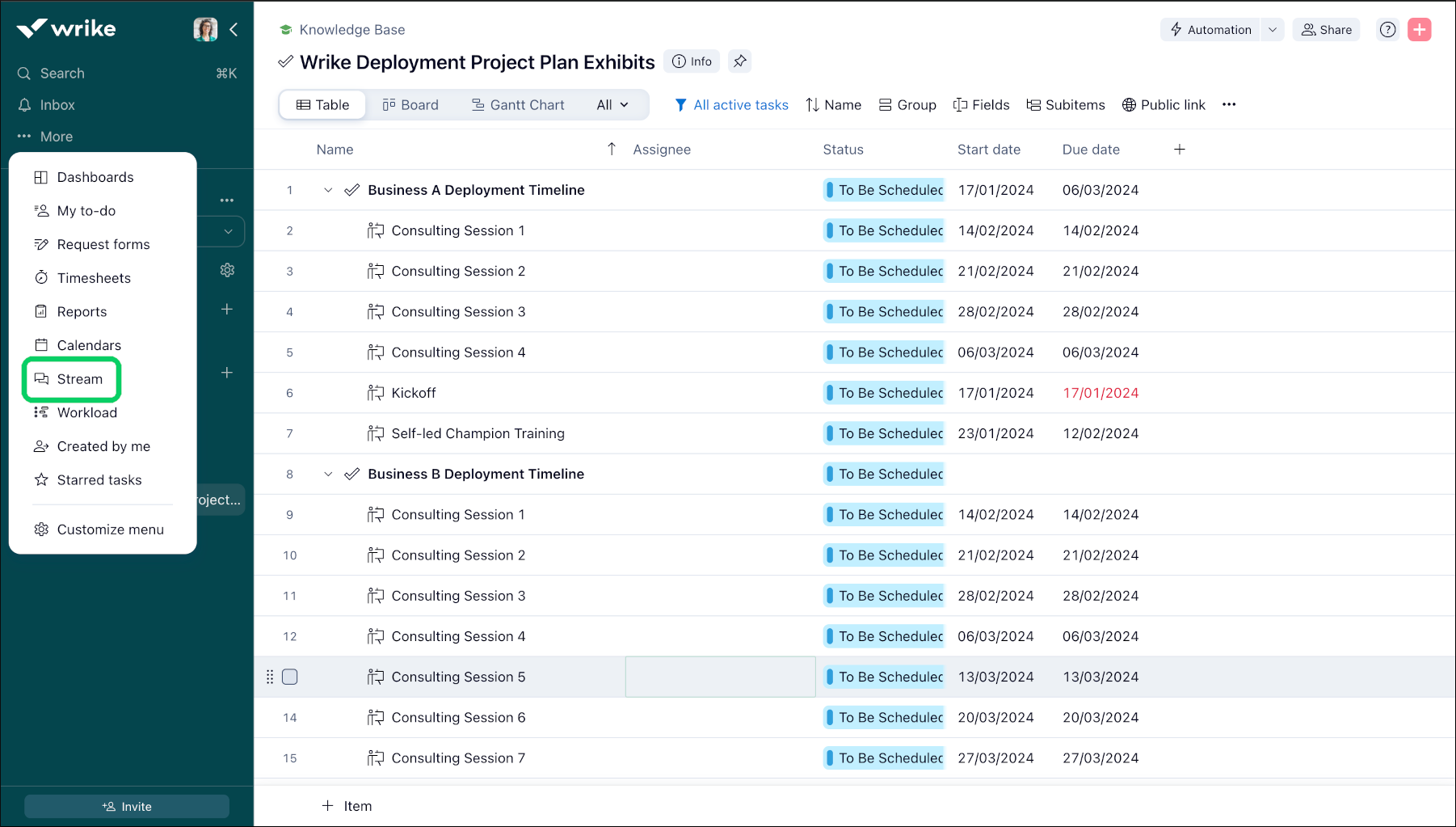
Task: Tick the checkbox for Consulting Session 5
Action: (290, 677)
